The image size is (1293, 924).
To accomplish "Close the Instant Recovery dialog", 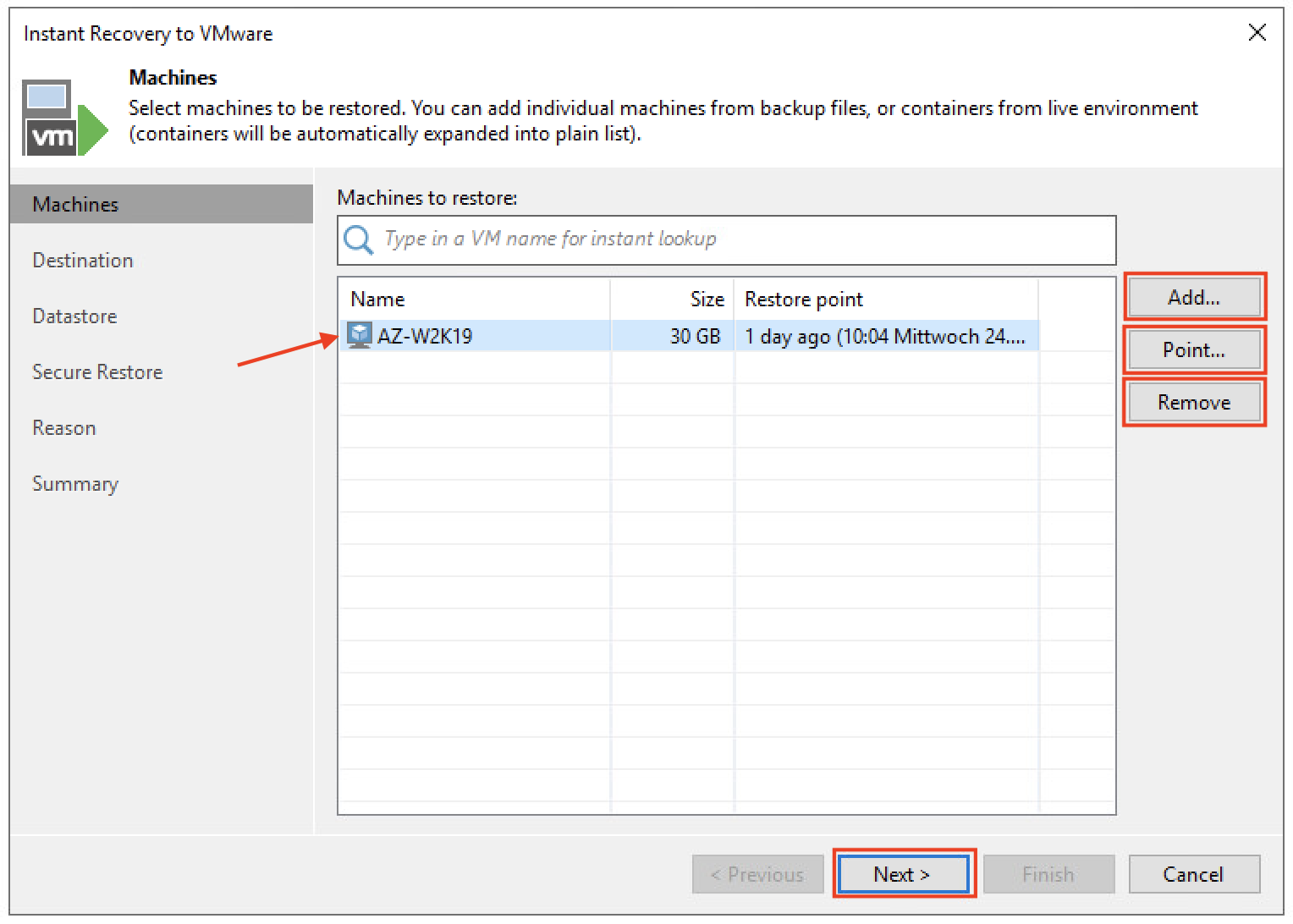I will pyautogui.click(x=1257, y=32).
